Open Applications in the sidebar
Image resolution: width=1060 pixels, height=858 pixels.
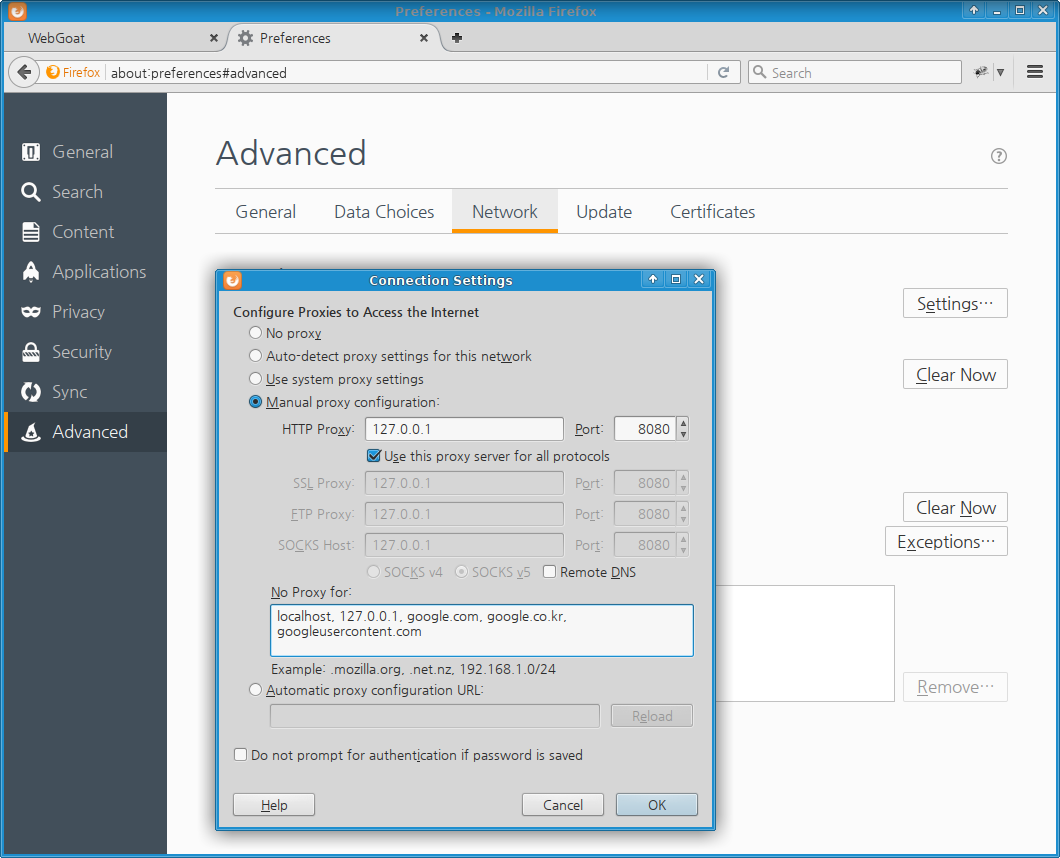tap(85, 271)
